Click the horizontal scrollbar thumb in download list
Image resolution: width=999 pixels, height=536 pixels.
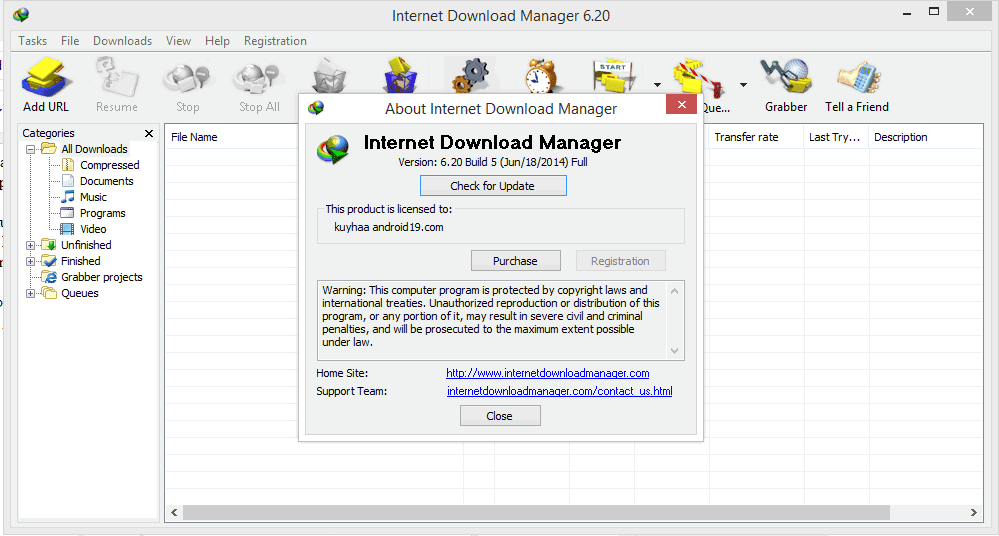click(536, 512)
